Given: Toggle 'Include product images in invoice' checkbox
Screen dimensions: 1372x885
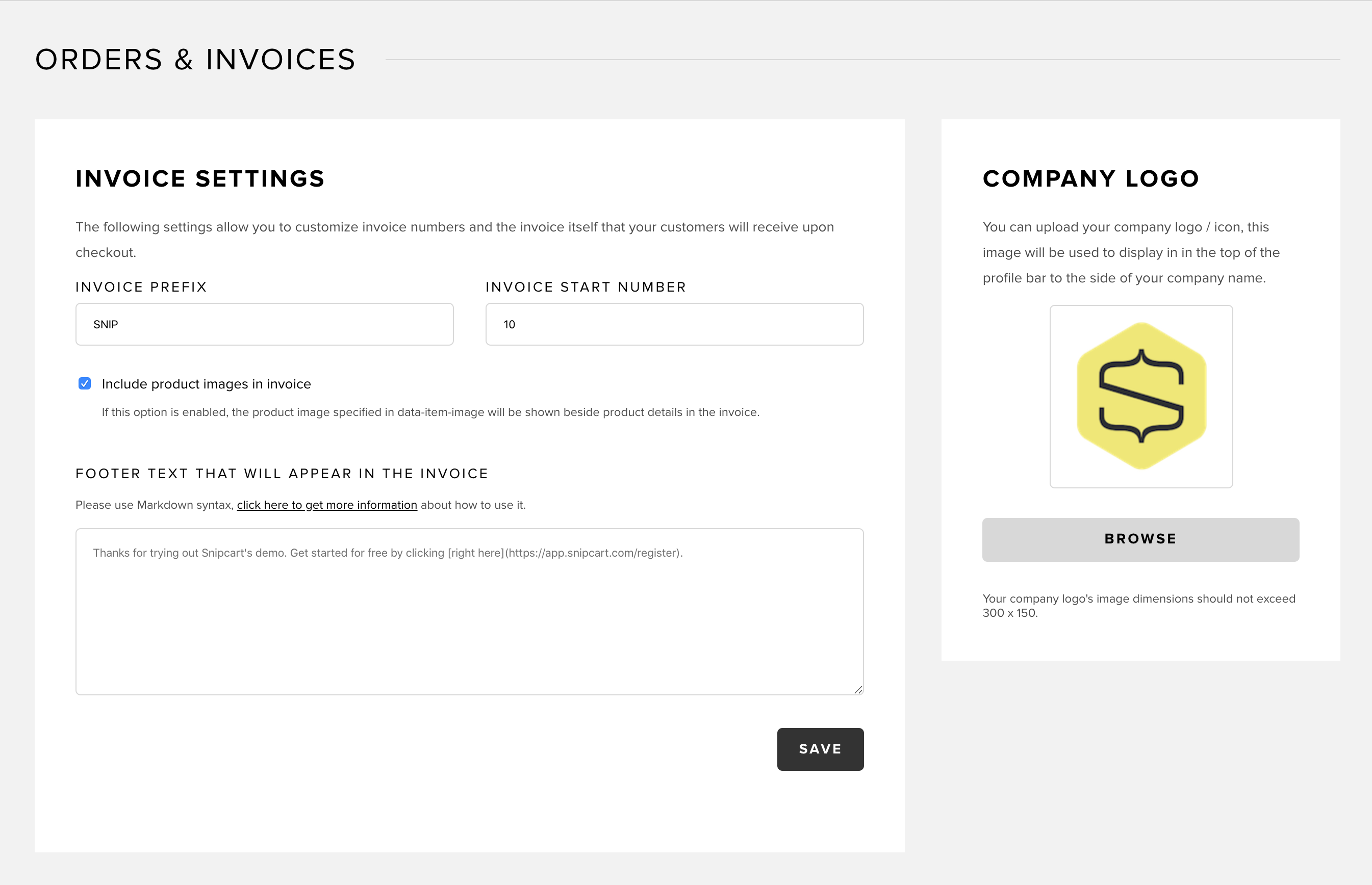Looking at the screenshot, I should pos(84,383).
